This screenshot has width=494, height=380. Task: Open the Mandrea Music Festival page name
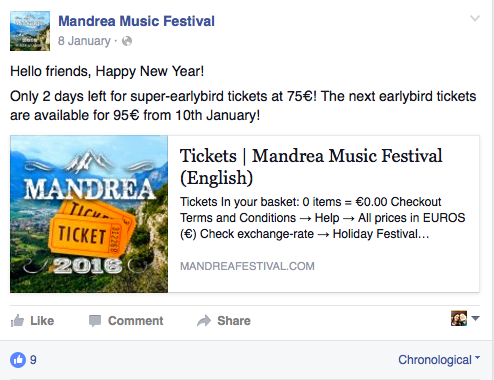(136, 21)
